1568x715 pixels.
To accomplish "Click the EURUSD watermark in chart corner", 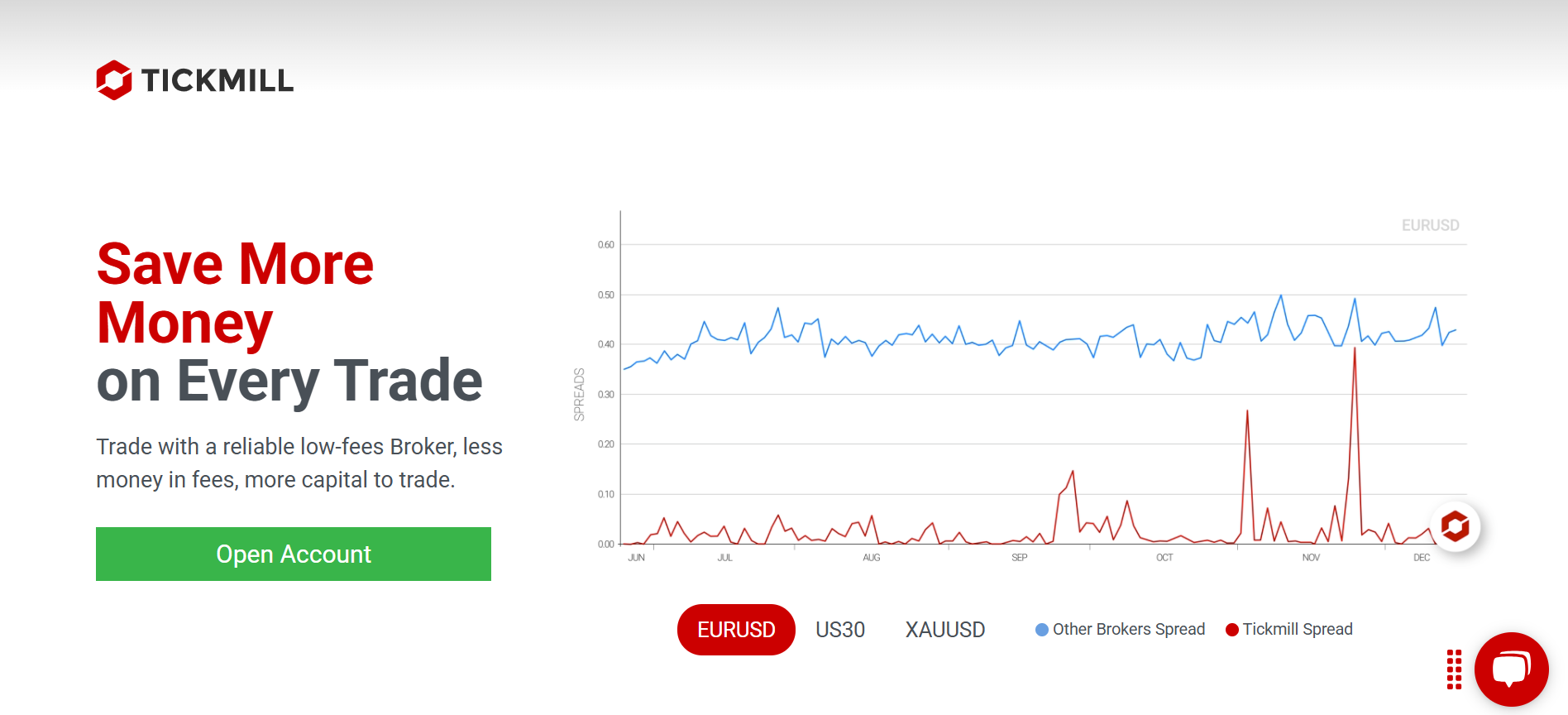I will [x=1430, y=225].
